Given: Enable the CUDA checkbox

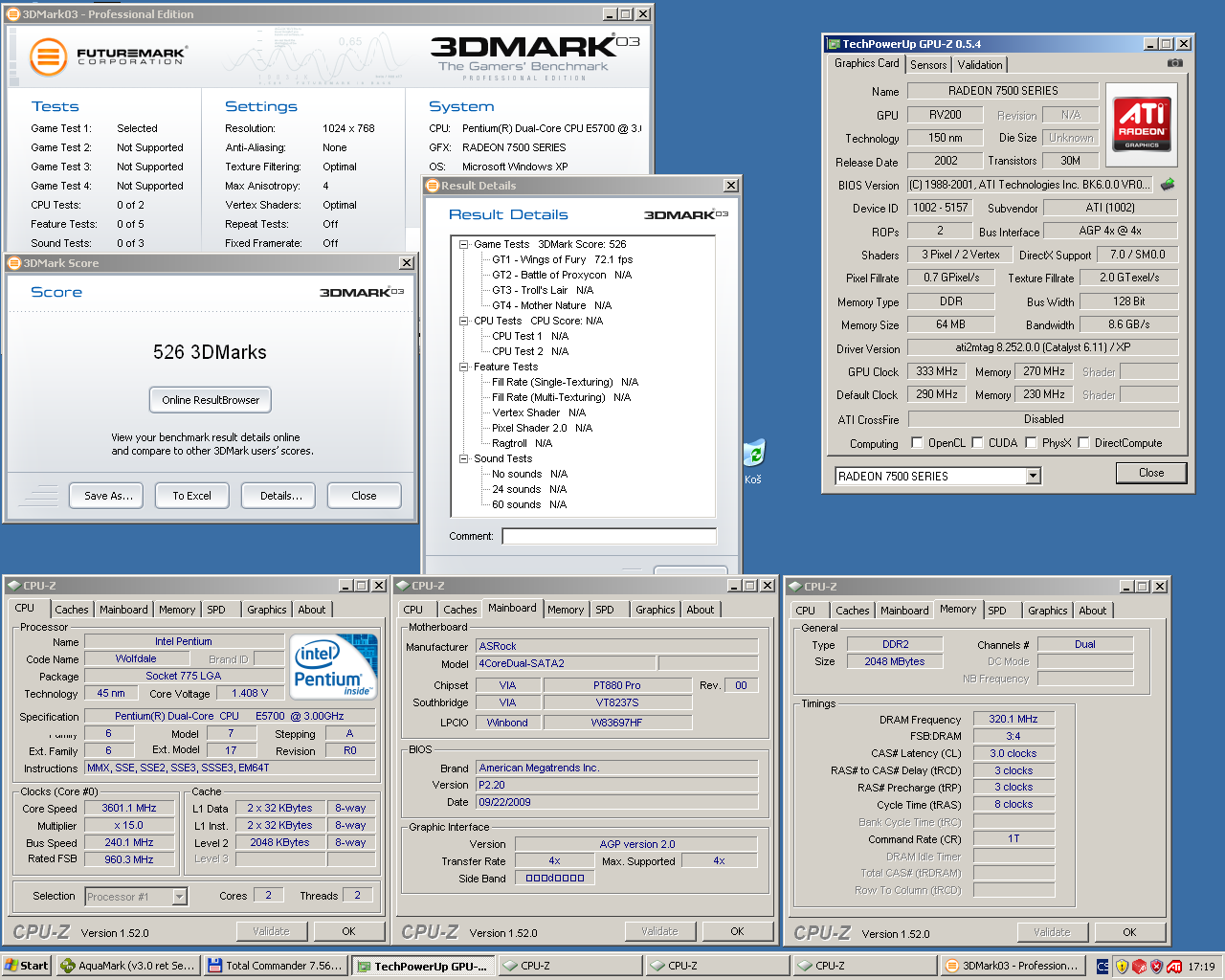Looking at the screenshot, I should [x=977, y=442].
